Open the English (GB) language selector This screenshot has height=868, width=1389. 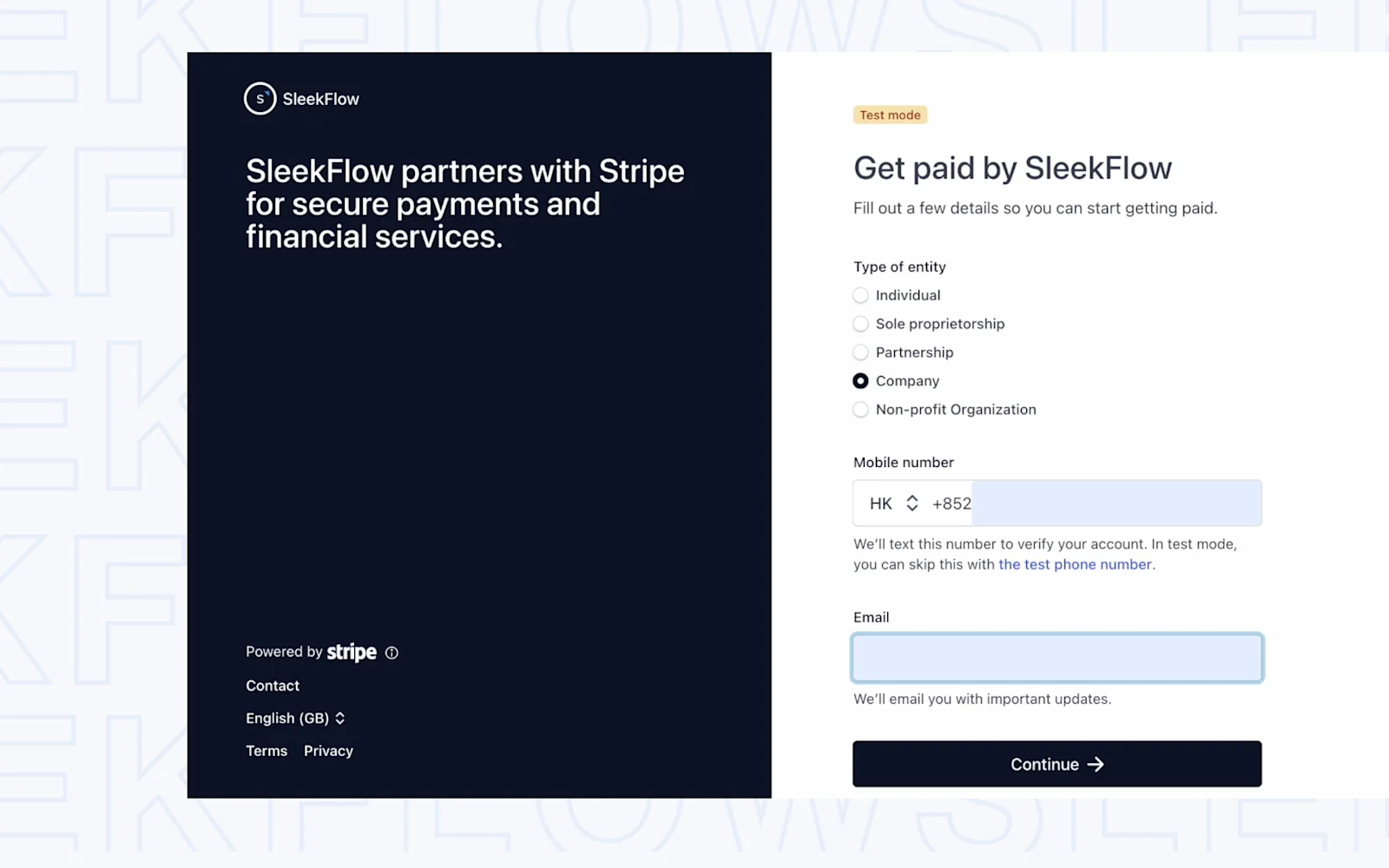(295, 718)
